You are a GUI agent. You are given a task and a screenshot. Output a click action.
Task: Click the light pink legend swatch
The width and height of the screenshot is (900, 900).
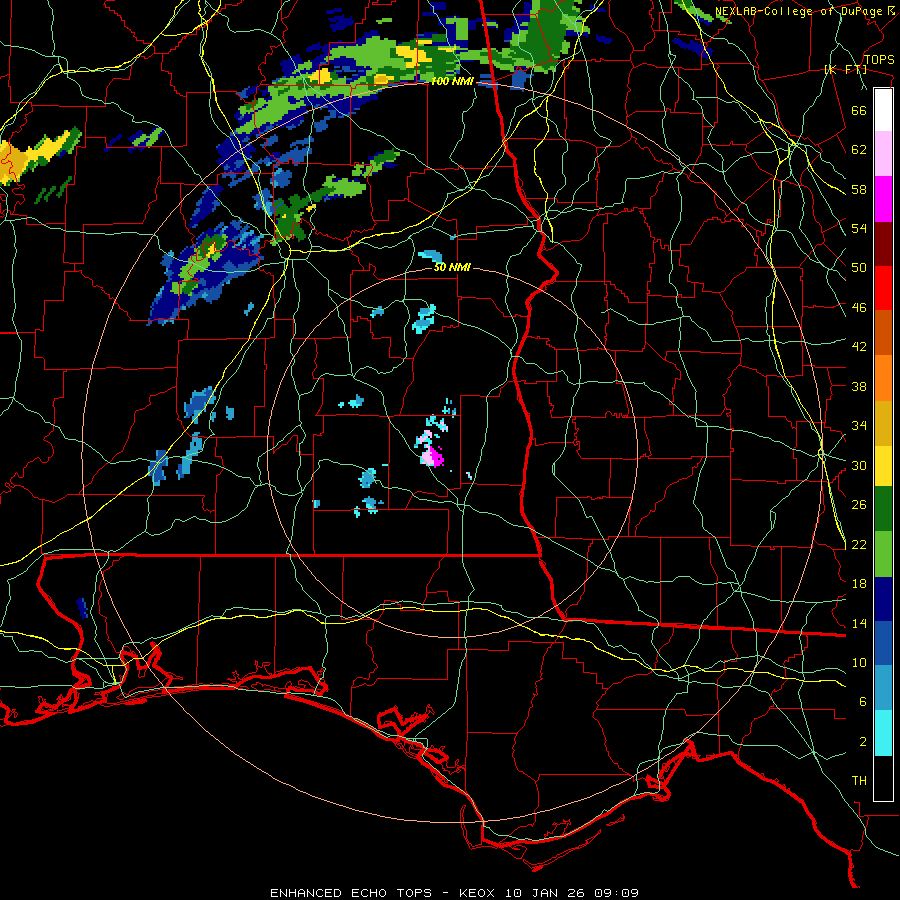883,154
